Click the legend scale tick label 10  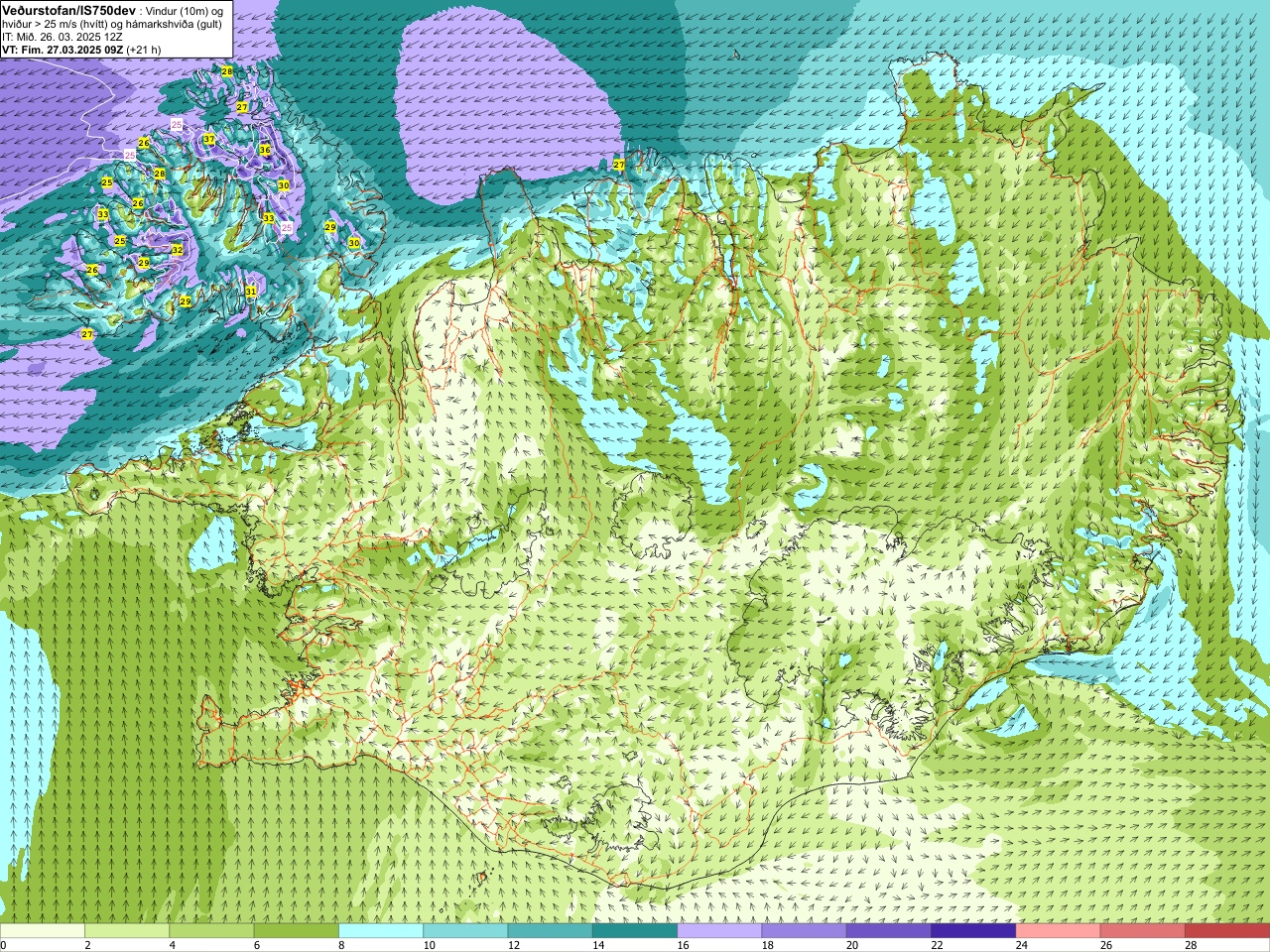pyautogui.click(x=429, y=945)
